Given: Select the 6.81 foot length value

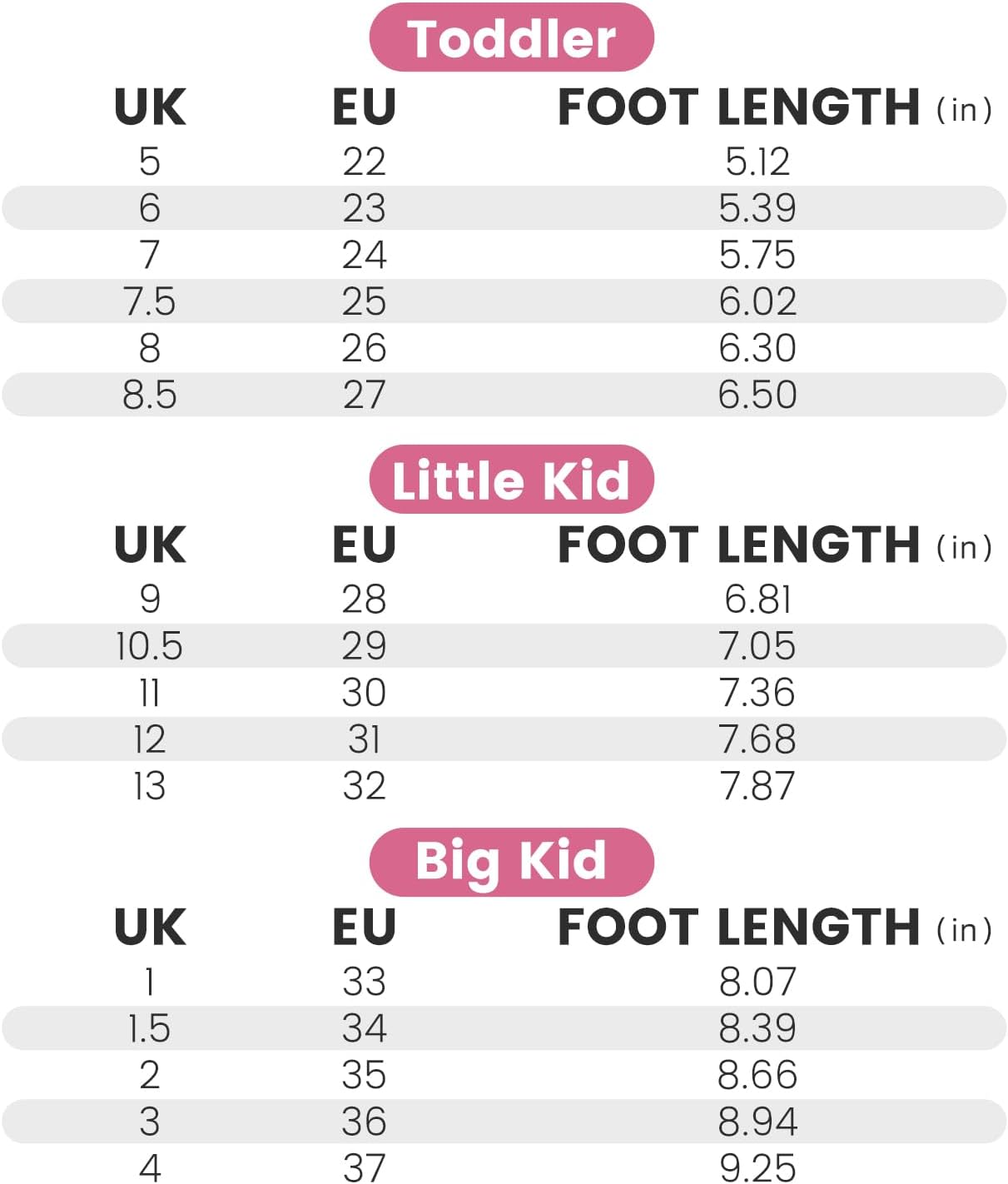Looking at the screenshot, I should (x=757, y=599).
